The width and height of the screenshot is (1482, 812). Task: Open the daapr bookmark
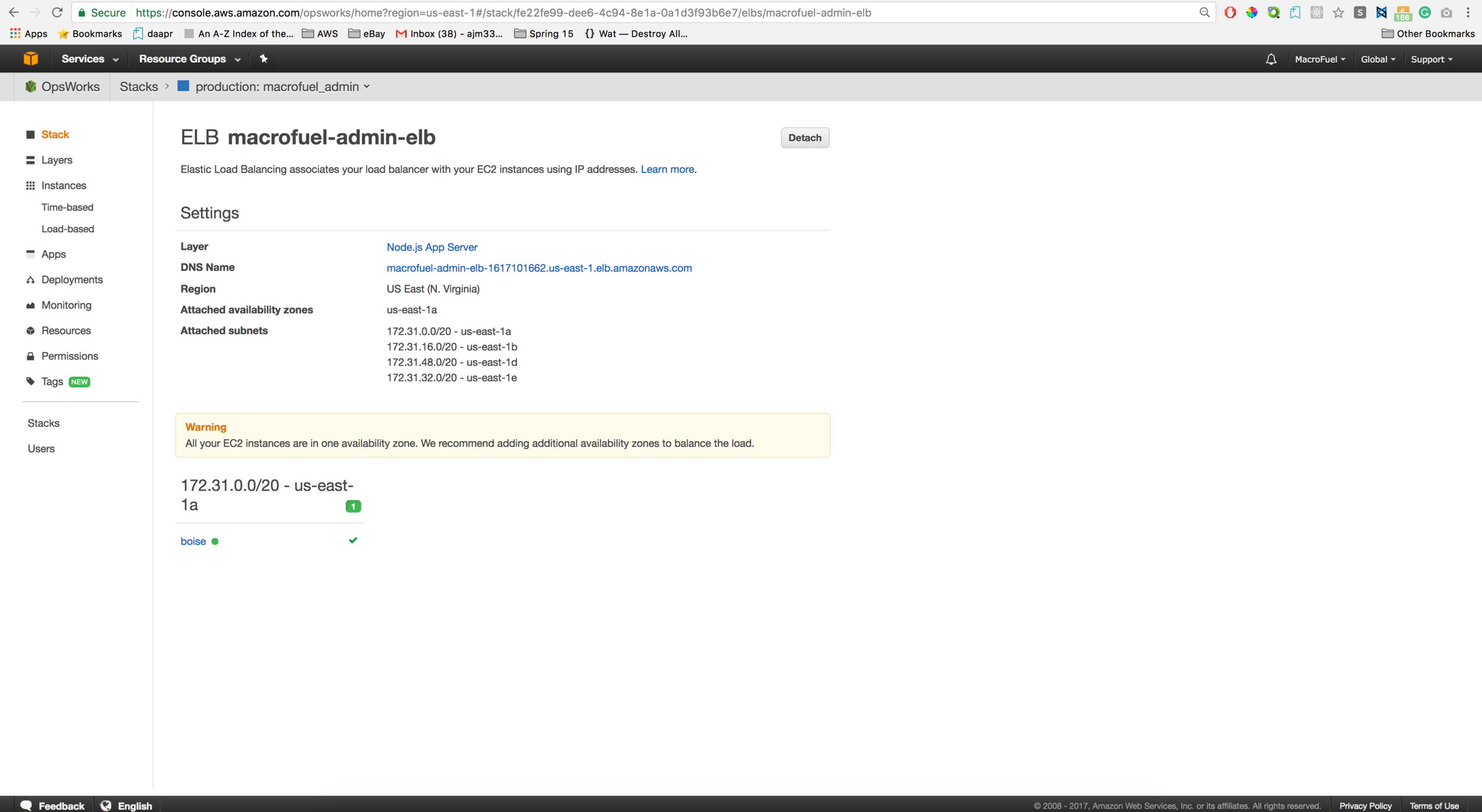[153, 34]
